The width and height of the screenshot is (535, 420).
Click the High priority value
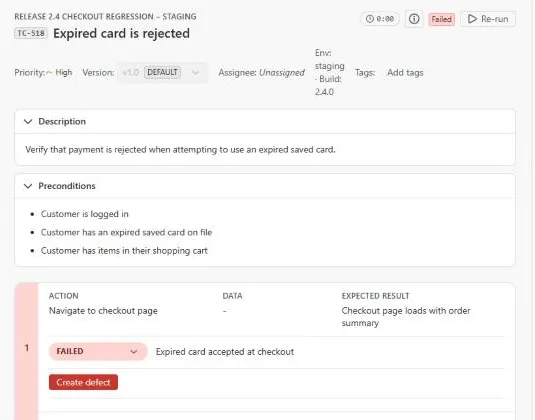(63, 72)
